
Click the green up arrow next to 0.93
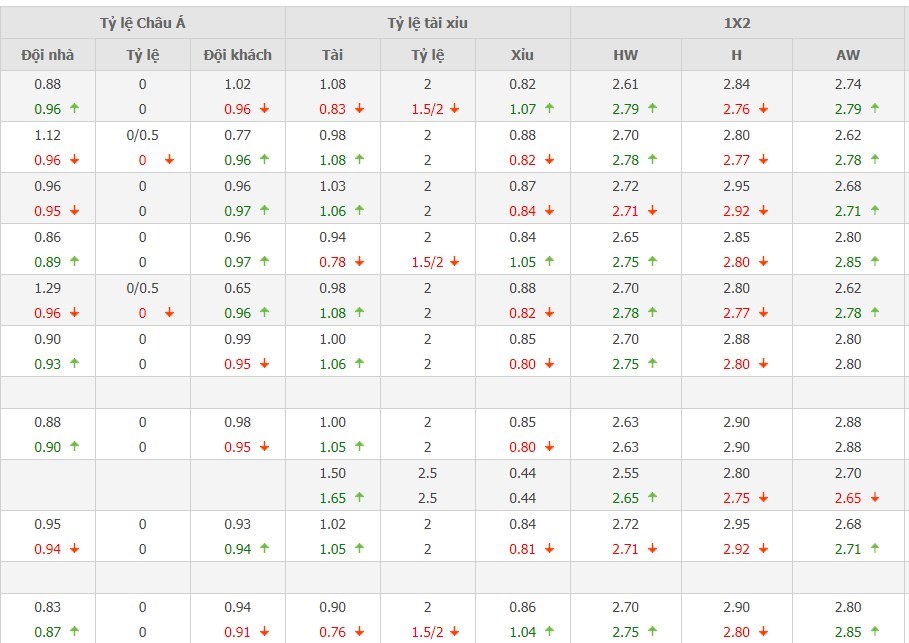(74, 364)
